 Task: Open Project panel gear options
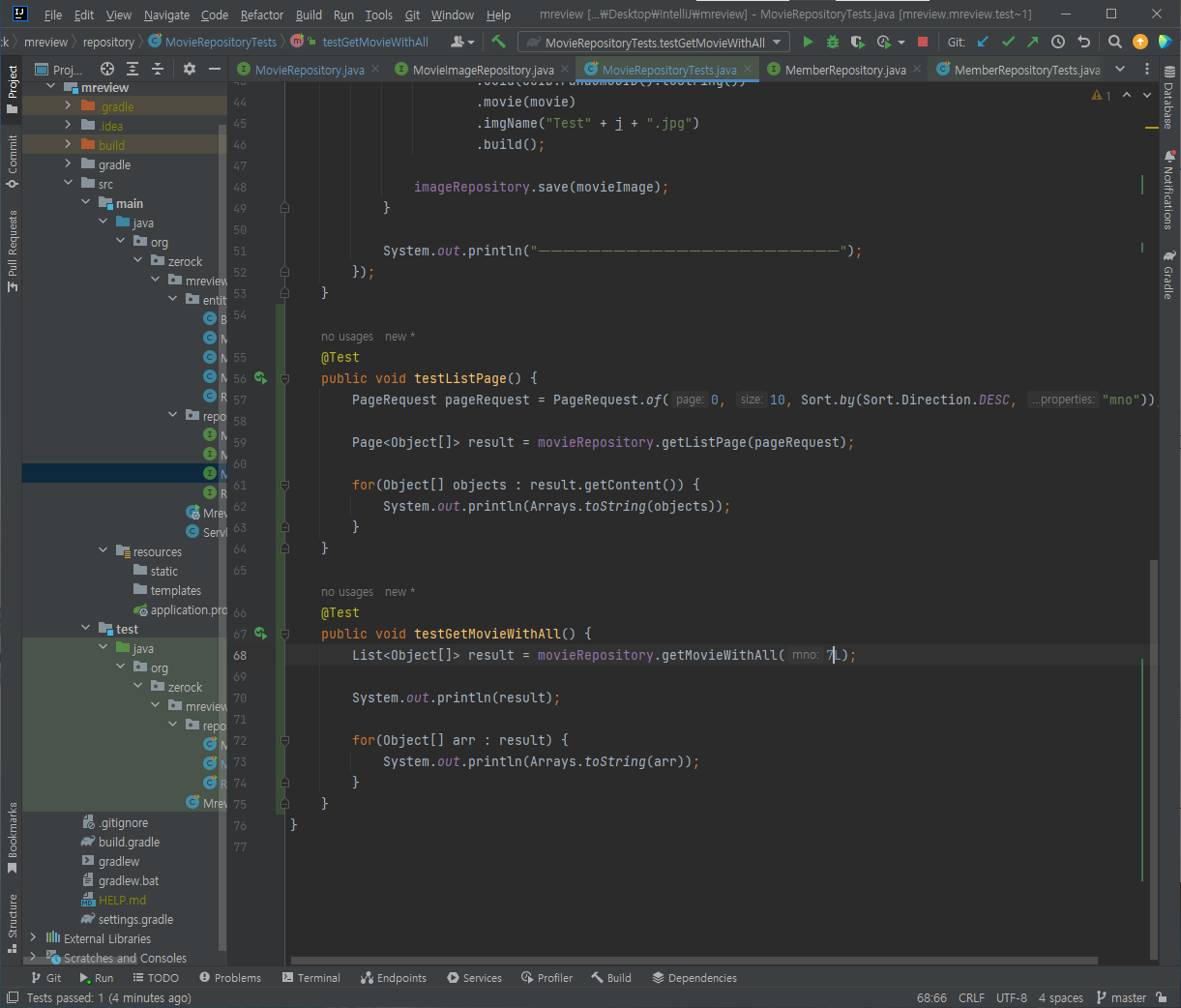190,69
